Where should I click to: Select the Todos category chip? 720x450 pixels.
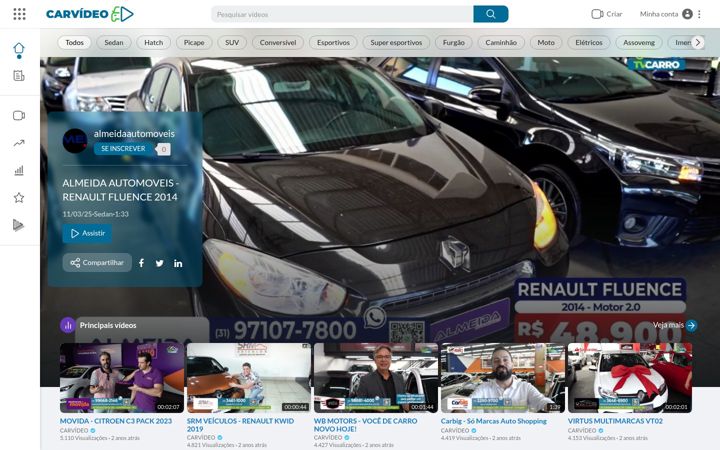pyautogui.click(x=74, y=43)
